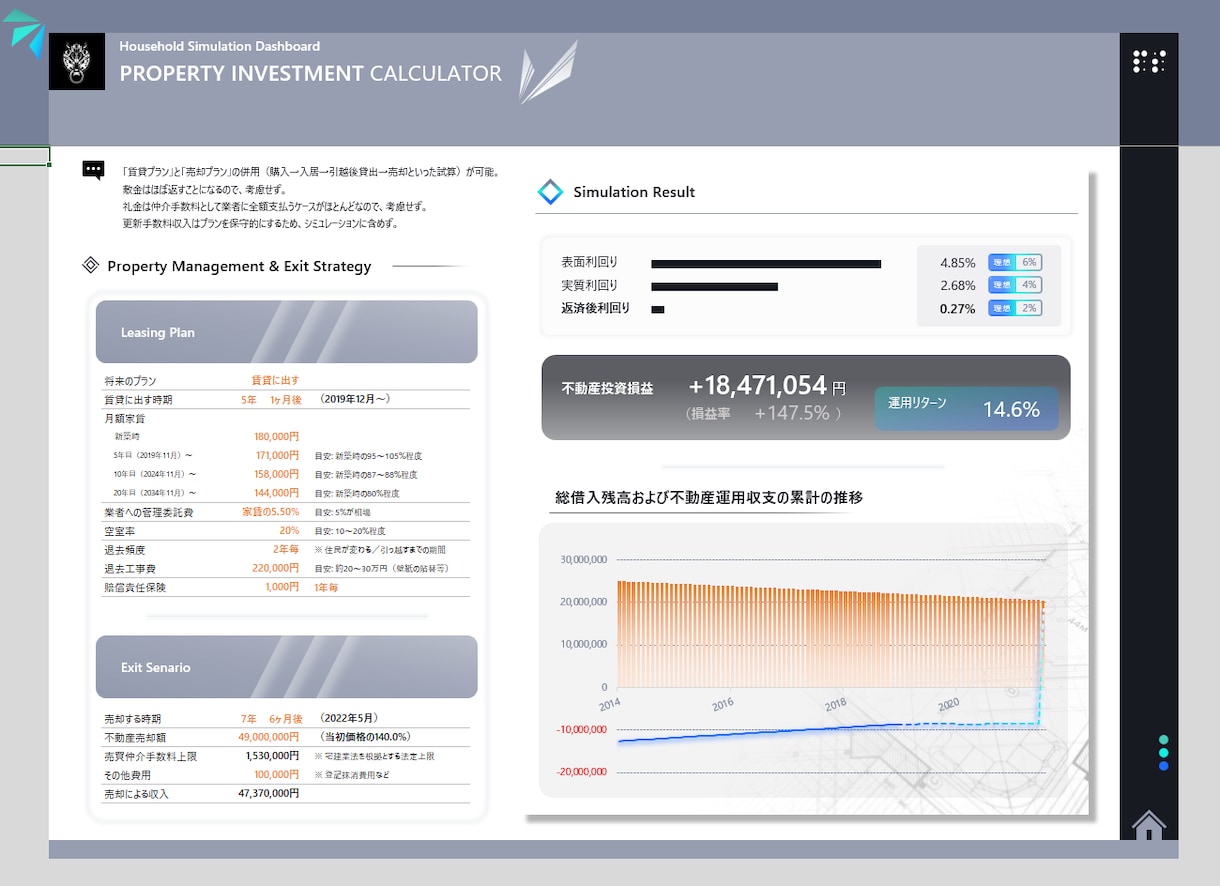Click the 理想 6% badge
The height and width of the screenshot is (886, 1220).
tap(1015, 262)
